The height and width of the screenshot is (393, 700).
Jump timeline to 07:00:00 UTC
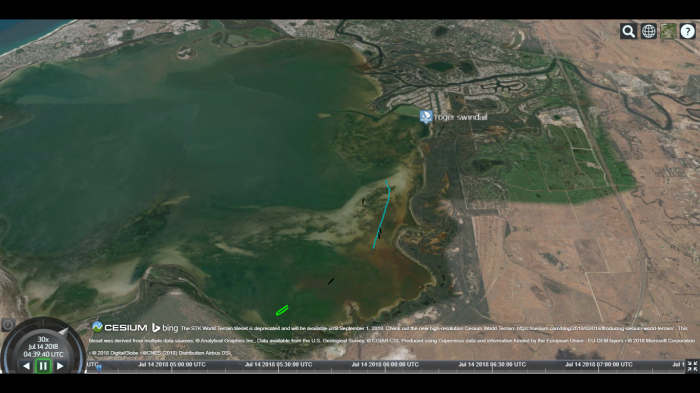click(x=599, y=365)
